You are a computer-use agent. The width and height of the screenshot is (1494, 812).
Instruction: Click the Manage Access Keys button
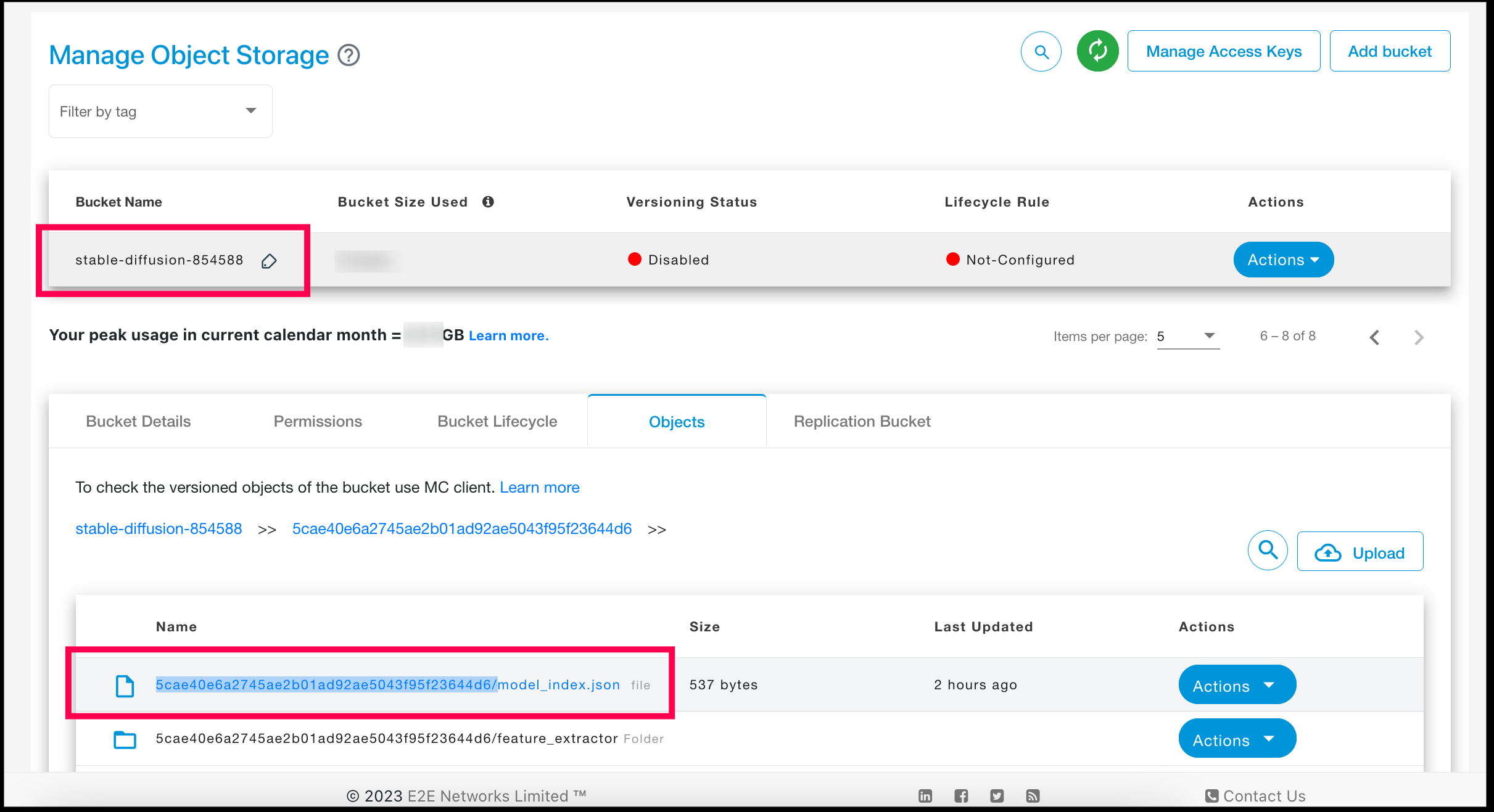click(x=1224, y=51)
